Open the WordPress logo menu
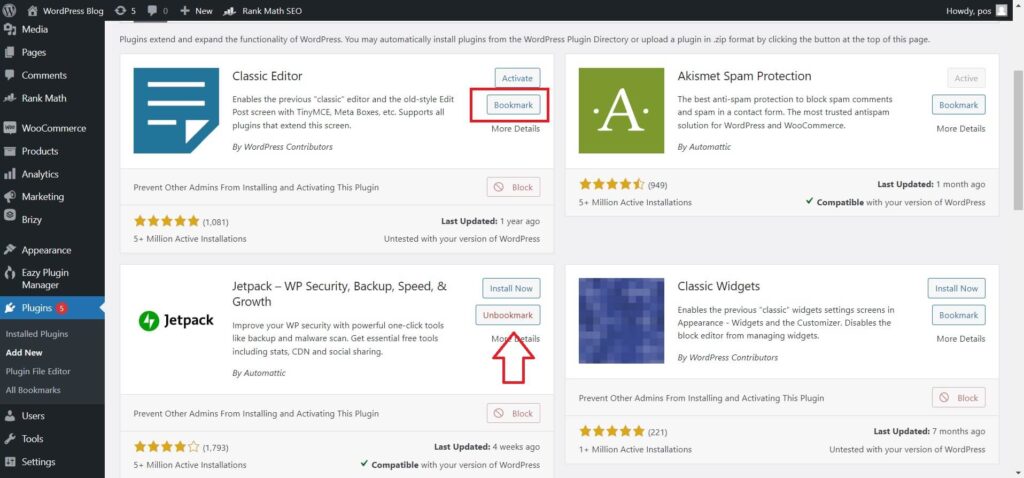The image size is (1024, 478). pos(9,10)
